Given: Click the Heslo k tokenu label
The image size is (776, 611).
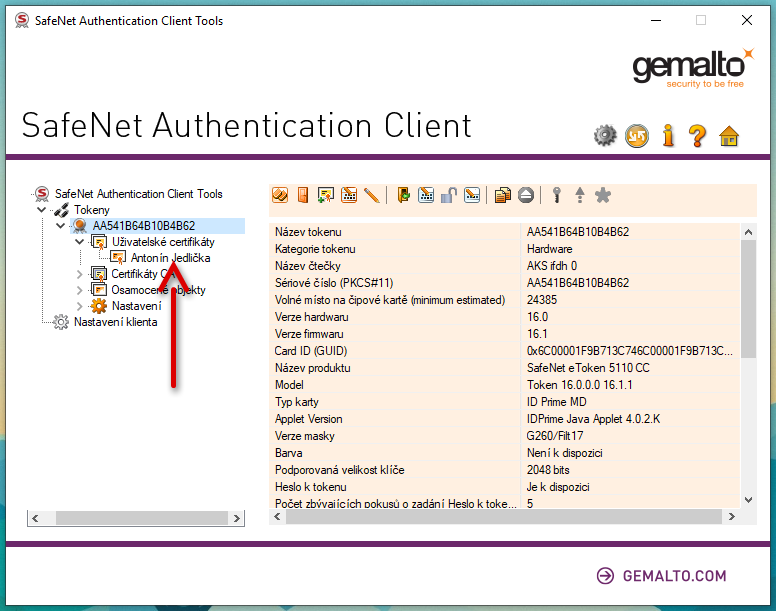Looking at the screenshot, I should coord(310,487).
